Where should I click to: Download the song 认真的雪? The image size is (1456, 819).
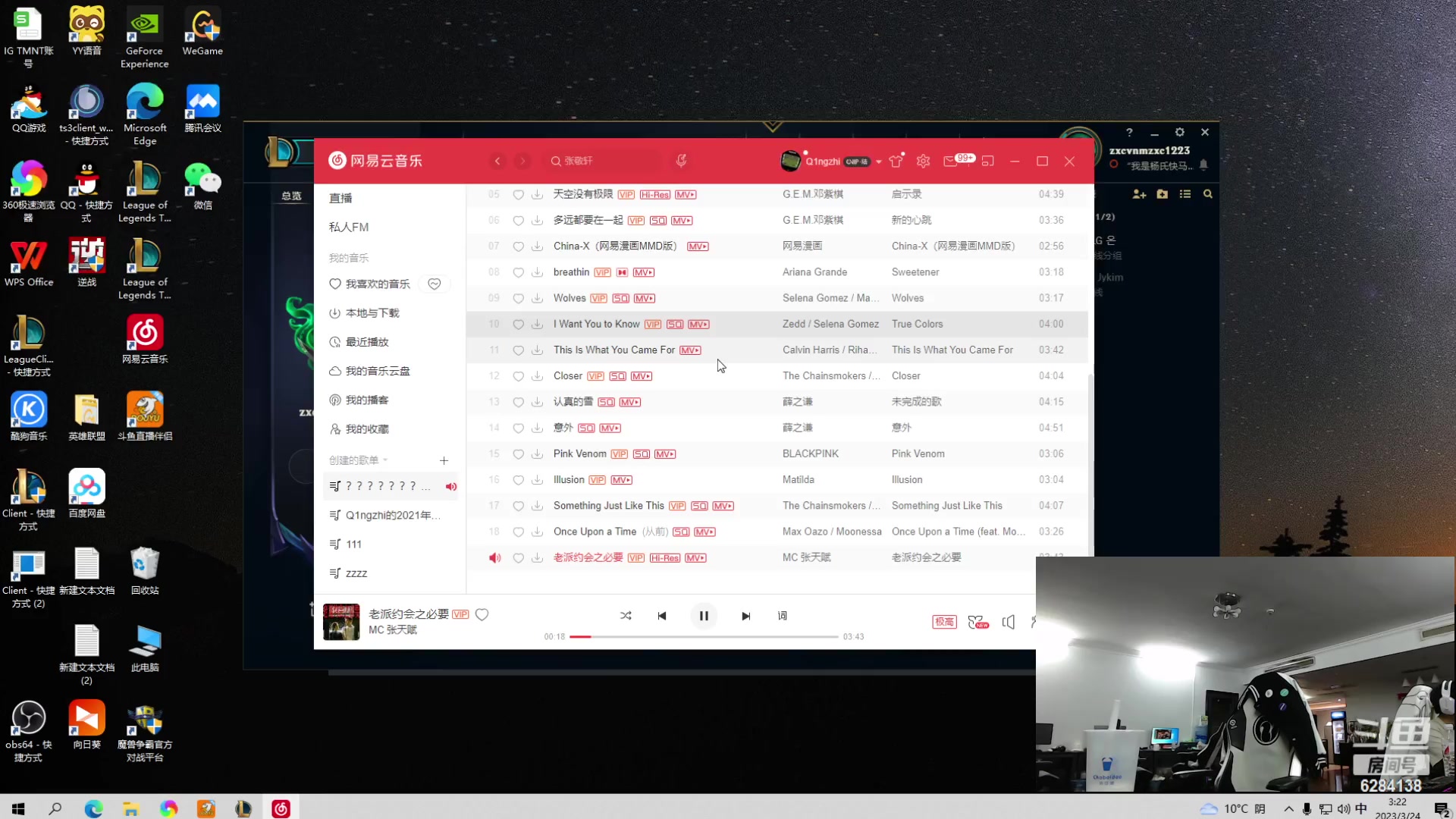pos(537,402)
